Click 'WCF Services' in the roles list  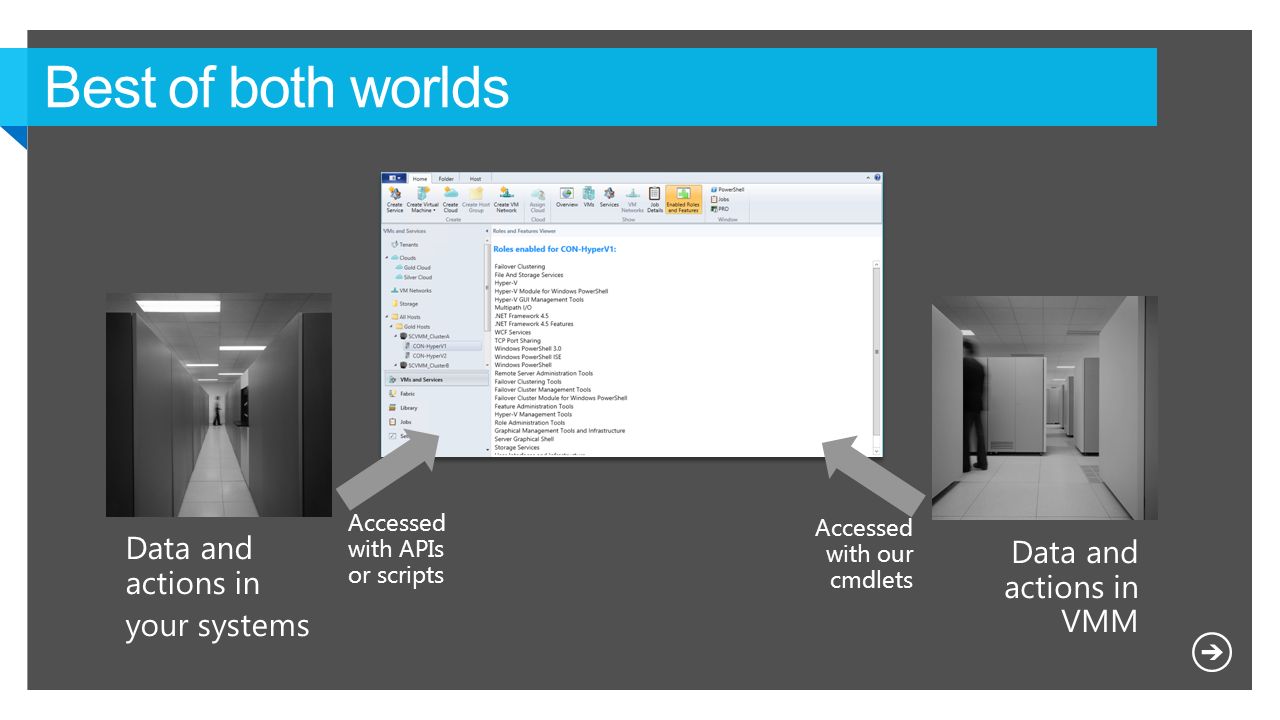(513, 332)
